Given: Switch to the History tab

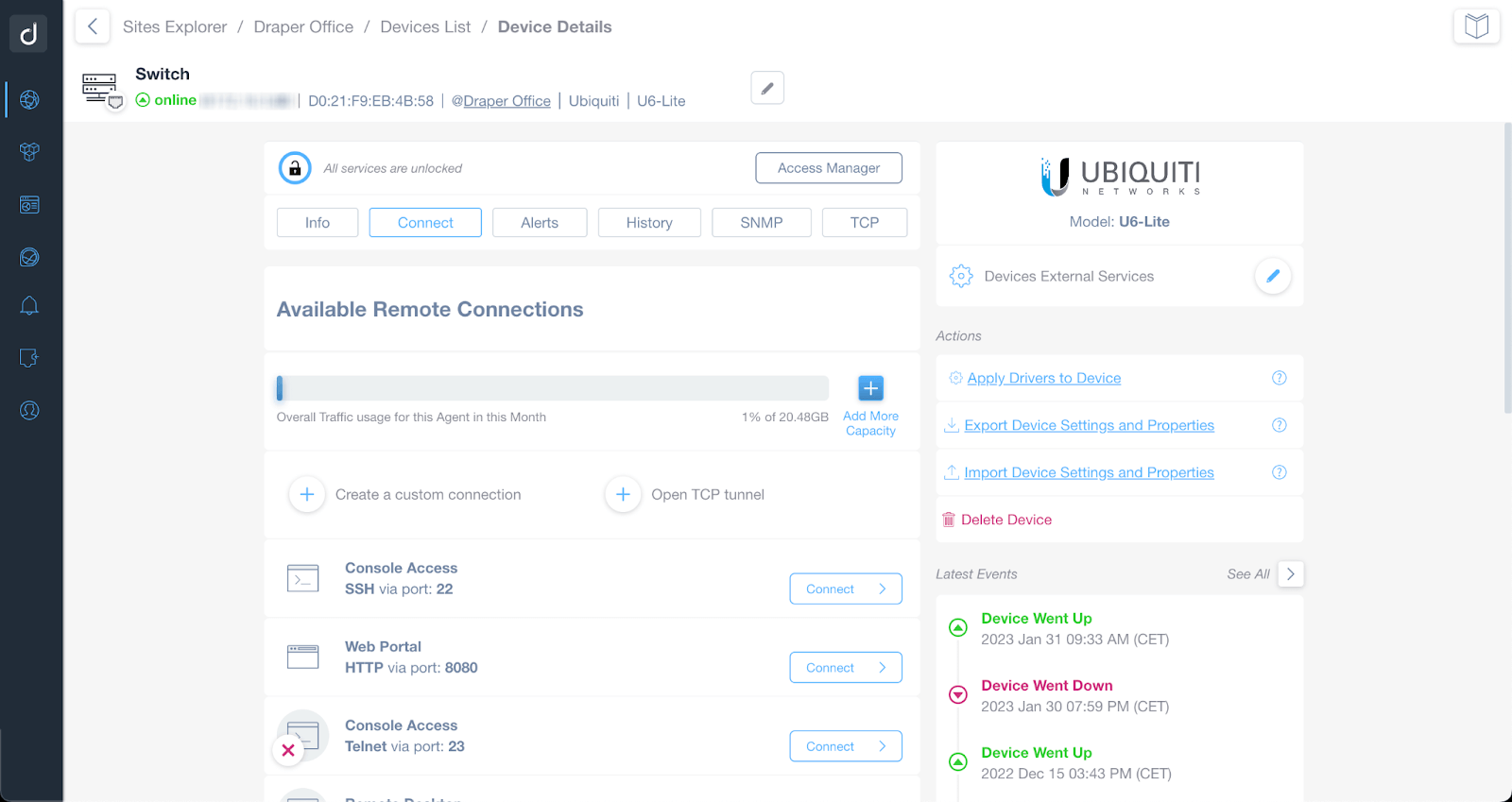Looking at the screenshot, I should [x=649, y=222].
